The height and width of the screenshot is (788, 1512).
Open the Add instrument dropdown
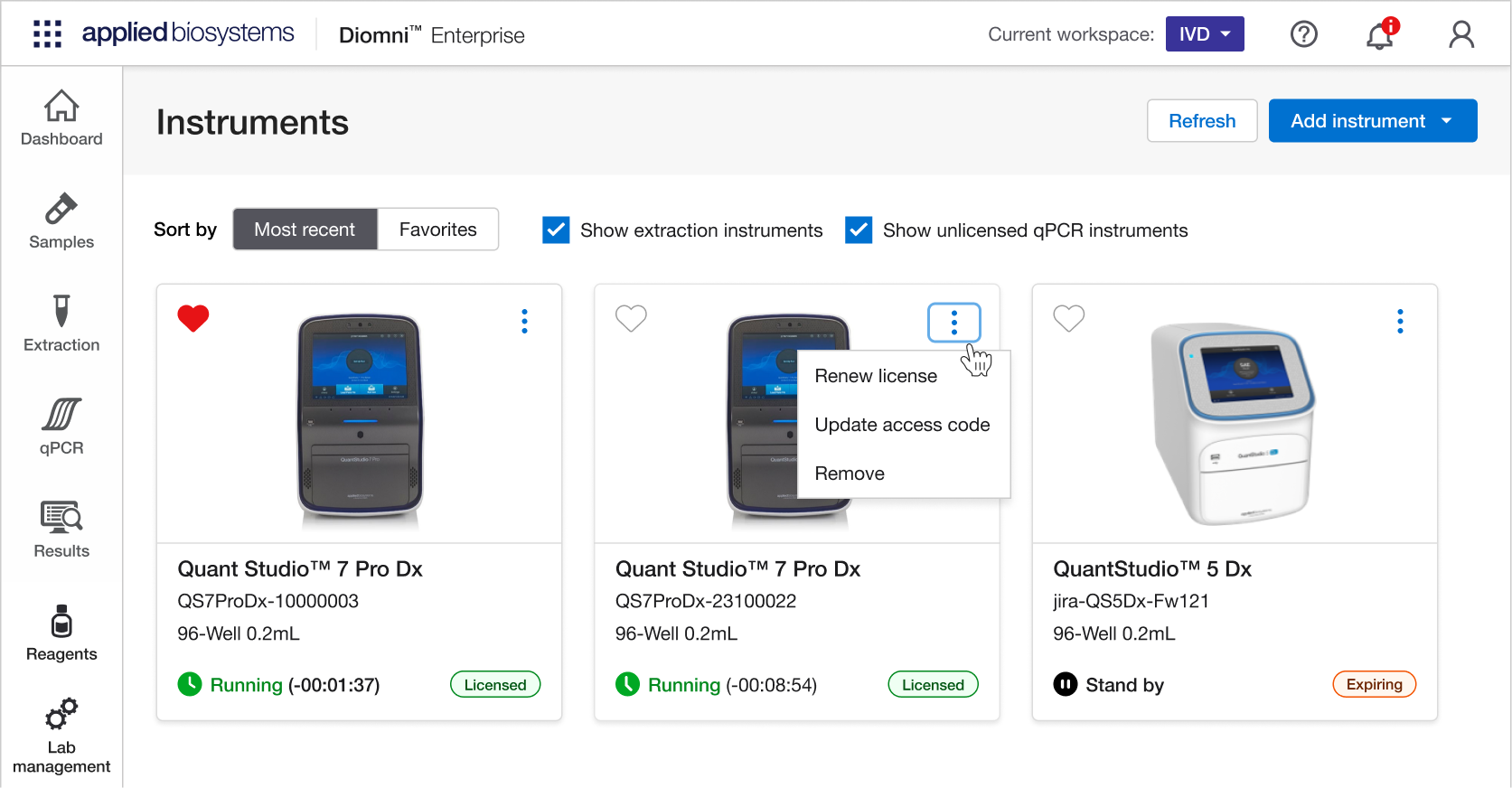(1373, 121)
